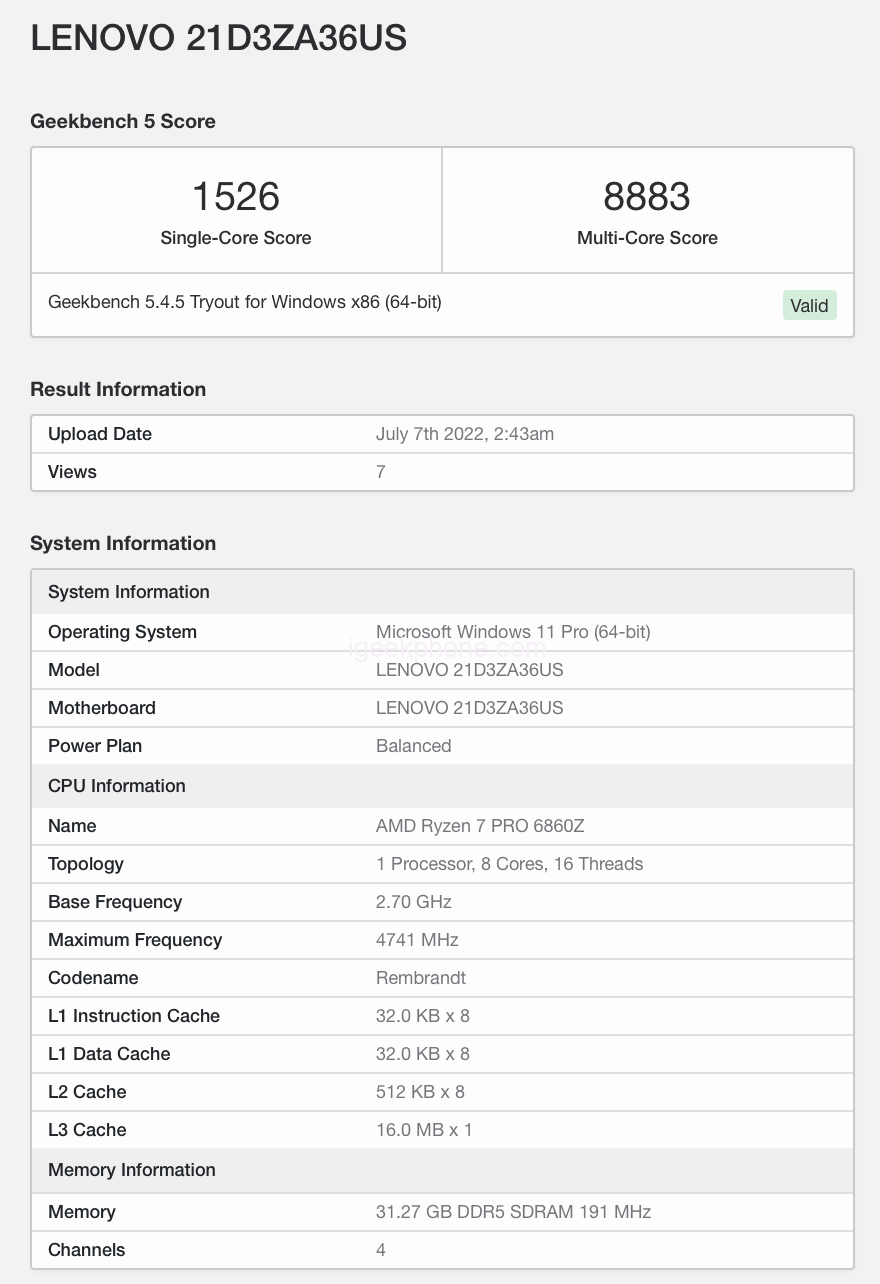This screenshot has height=1284, width=880.
Task: Click the Maximum Frequency value 4741 MHz
Action: click(x=417, y=940)
